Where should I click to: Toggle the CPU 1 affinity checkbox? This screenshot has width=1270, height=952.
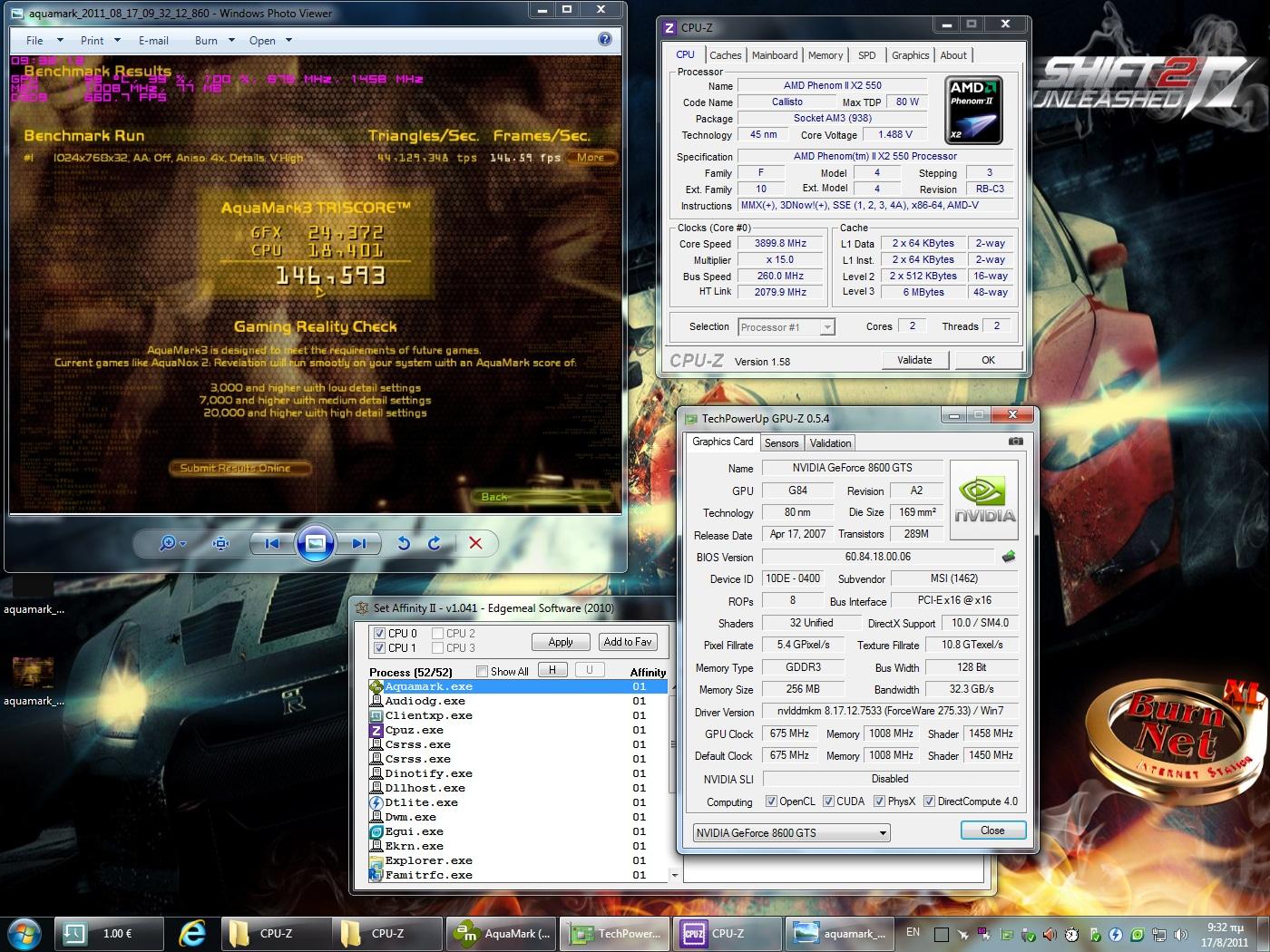[380, 647]
